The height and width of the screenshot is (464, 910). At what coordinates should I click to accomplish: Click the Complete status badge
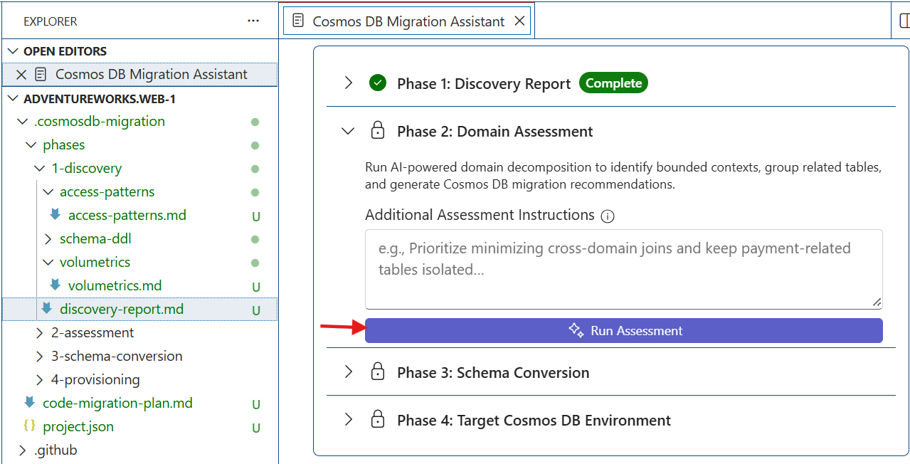(x=613, y=83)
